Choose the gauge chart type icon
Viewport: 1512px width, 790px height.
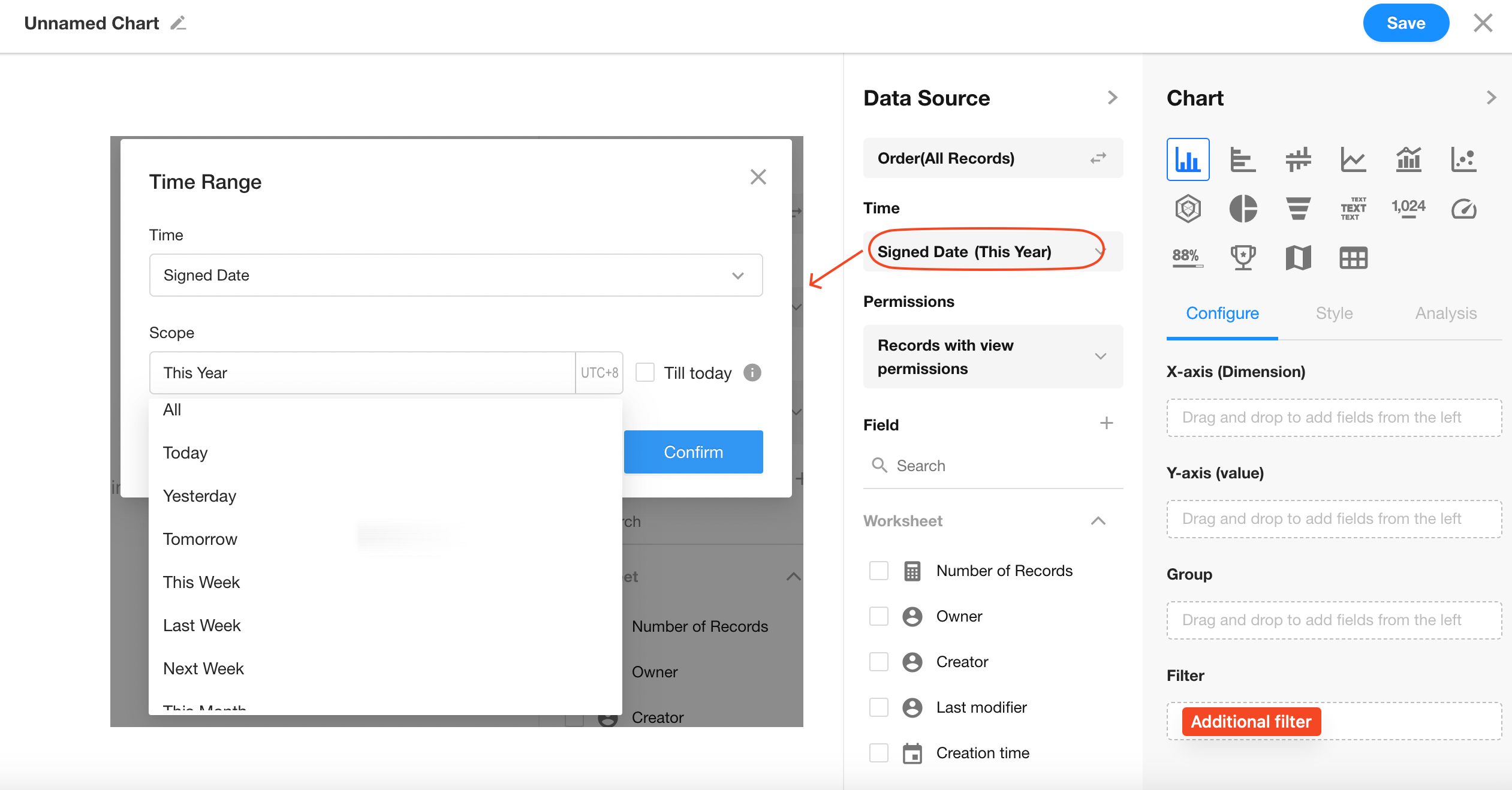click(1463, 209)
